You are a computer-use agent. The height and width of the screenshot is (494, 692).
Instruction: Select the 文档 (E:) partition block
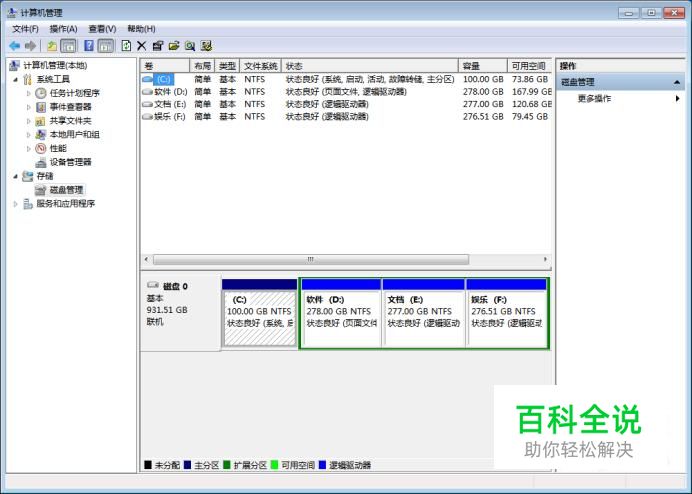click(424, 313)
